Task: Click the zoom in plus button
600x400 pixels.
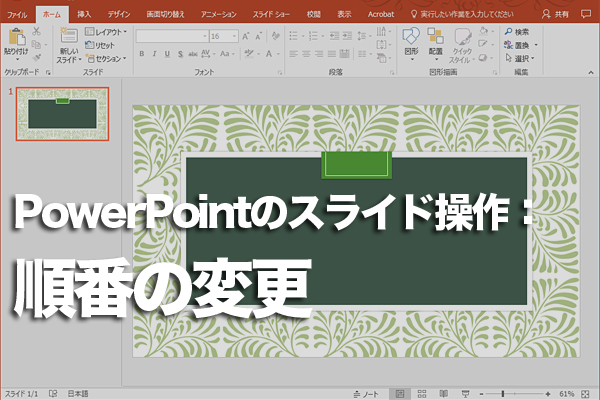Action: (548, 394)
